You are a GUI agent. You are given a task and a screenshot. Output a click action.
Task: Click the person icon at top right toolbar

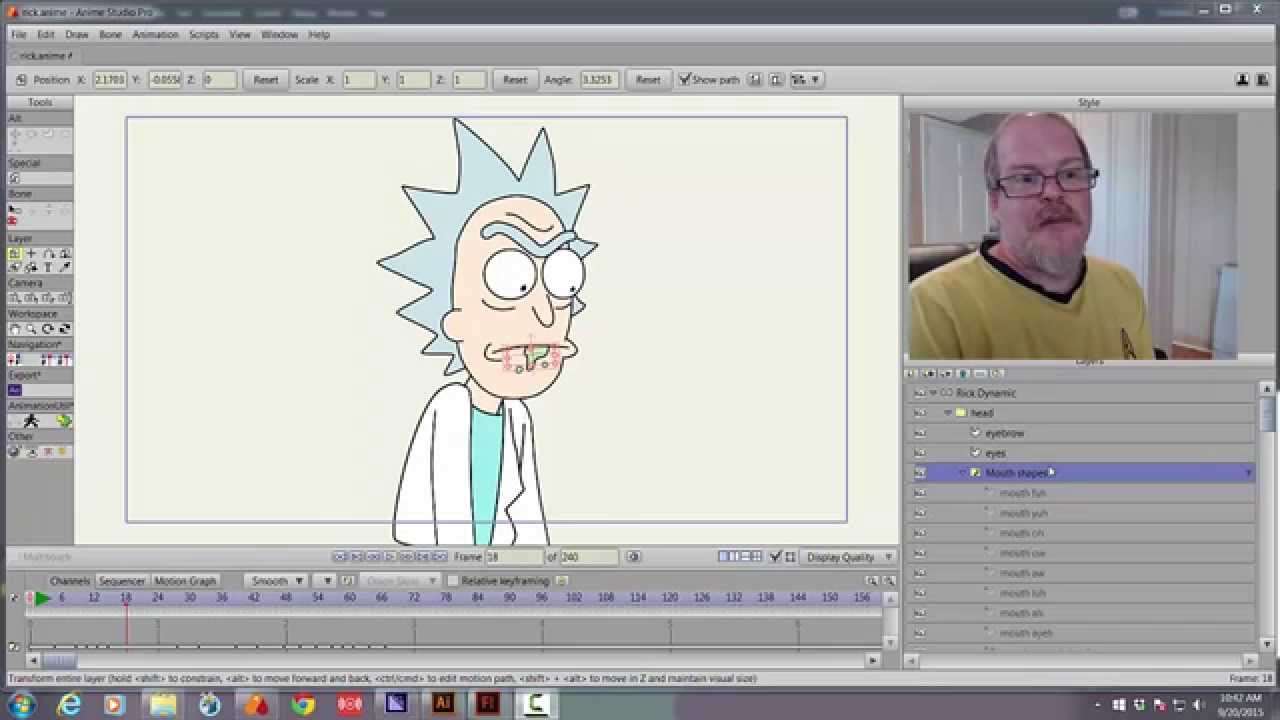(1242, 79)
